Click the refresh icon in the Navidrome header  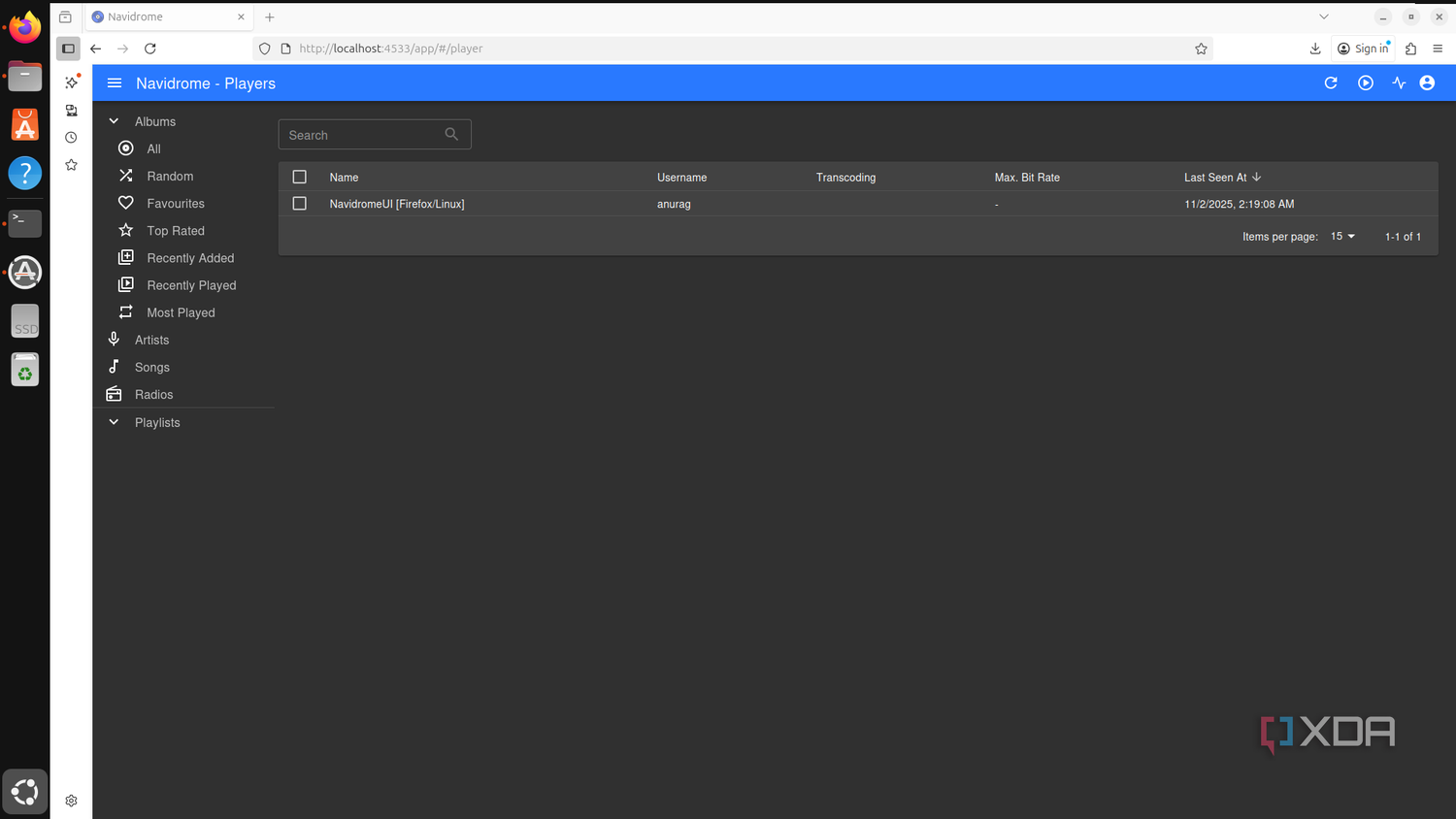1331,83
